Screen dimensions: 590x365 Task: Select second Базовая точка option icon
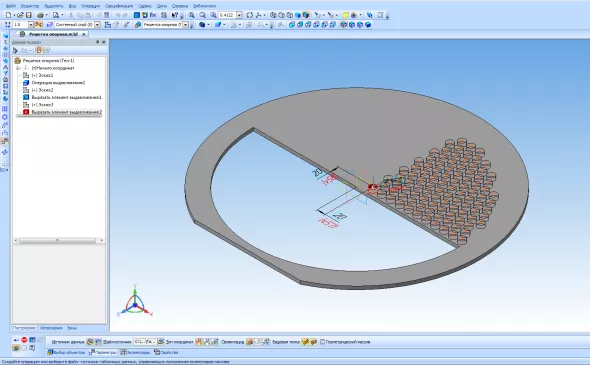[313, 342]
